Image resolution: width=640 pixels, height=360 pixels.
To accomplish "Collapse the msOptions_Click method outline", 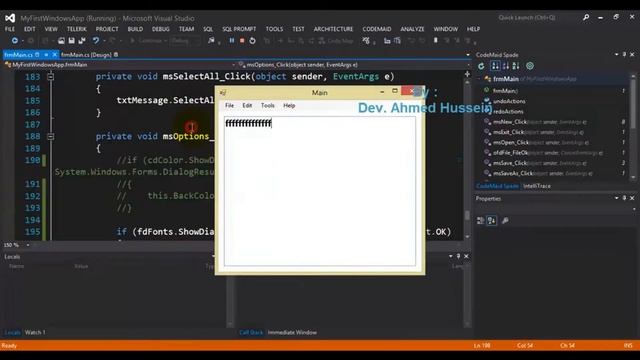I will click(50, 136).
